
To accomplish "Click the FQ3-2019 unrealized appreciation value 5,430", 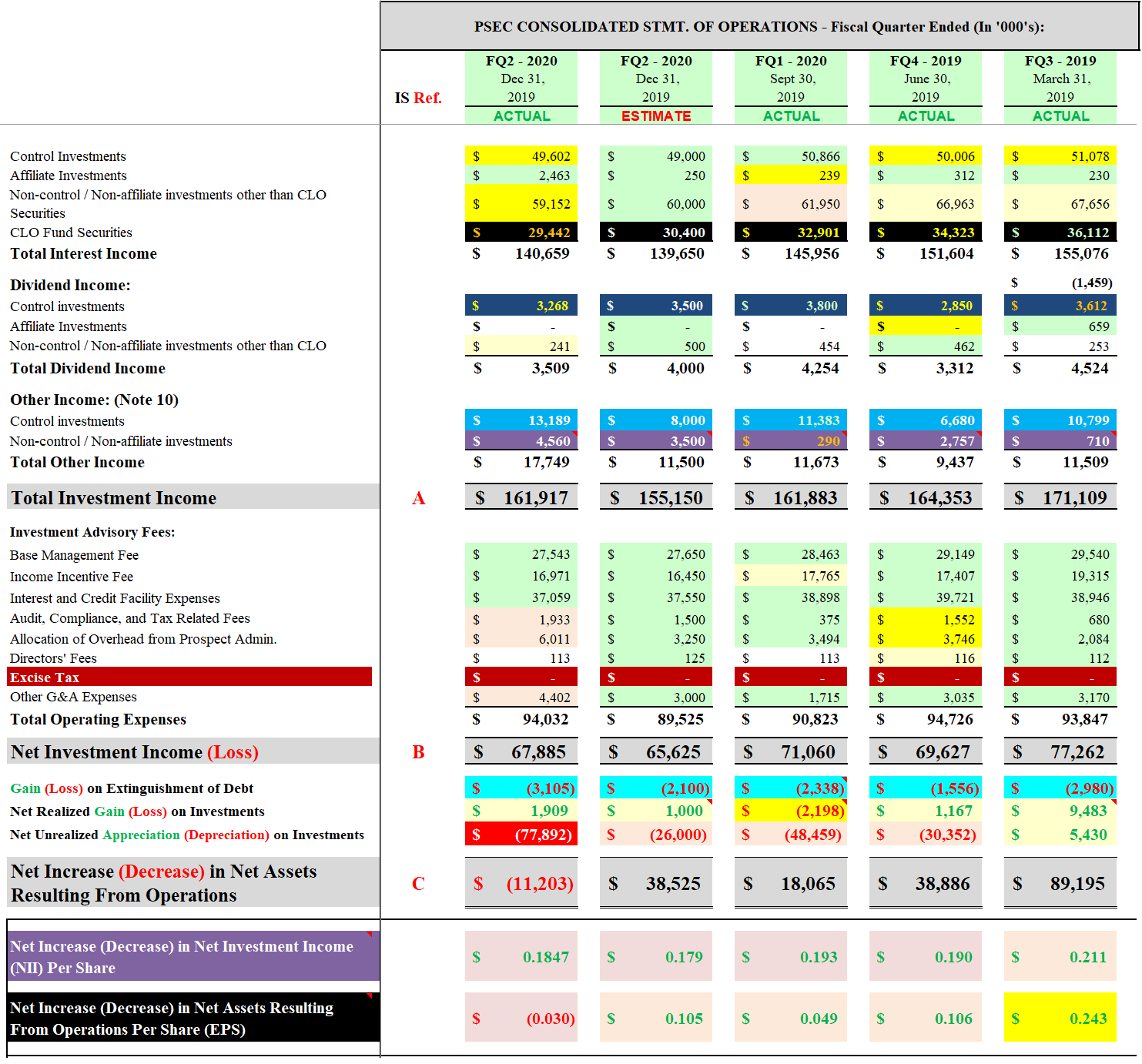I will pyautogui.click(x=1088, y=835).
